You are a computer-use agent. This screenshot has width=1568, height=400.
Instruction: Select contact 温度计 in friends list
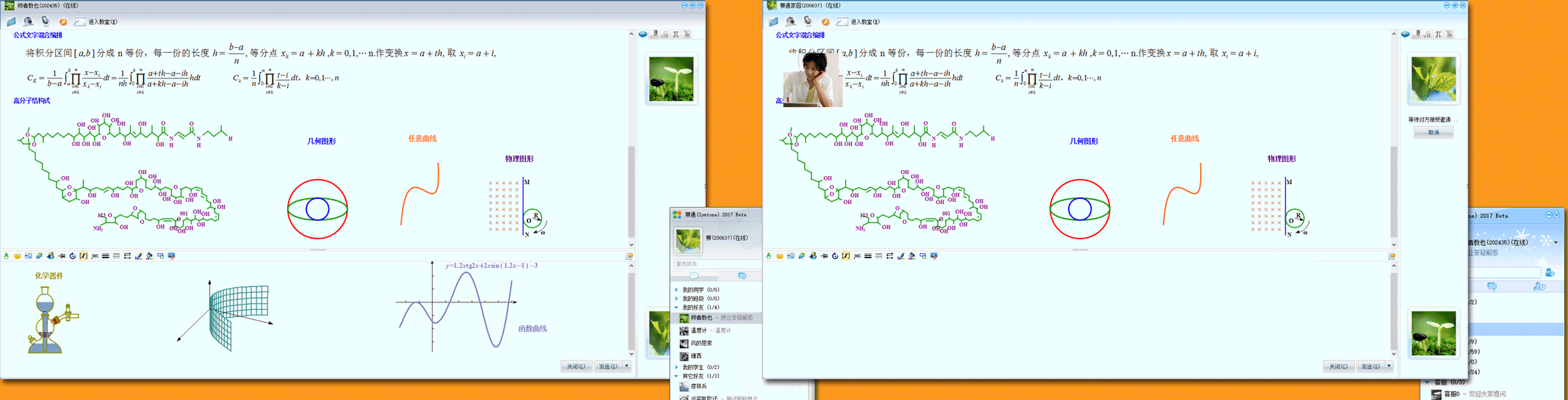click(698, 331)
